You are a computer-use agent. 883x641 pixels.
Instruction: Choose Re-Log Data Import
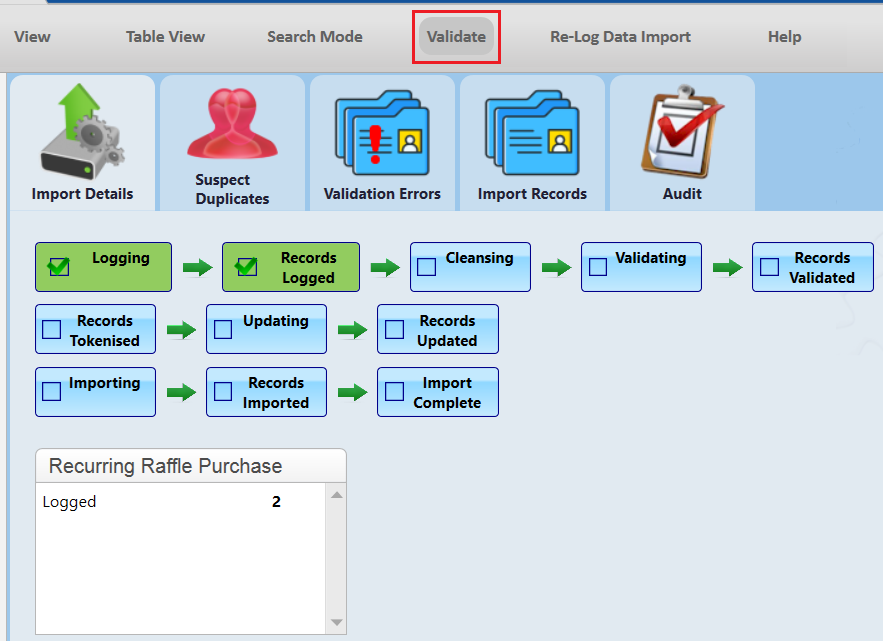(620, 37)
